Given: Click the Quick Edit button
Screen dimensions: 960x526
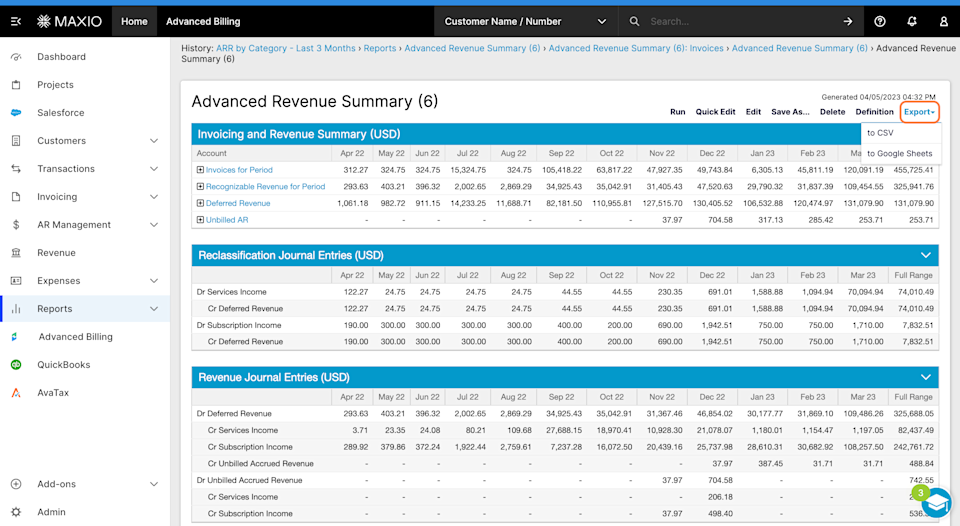Looking at the screenshot, I should click(x=715, y=112).
